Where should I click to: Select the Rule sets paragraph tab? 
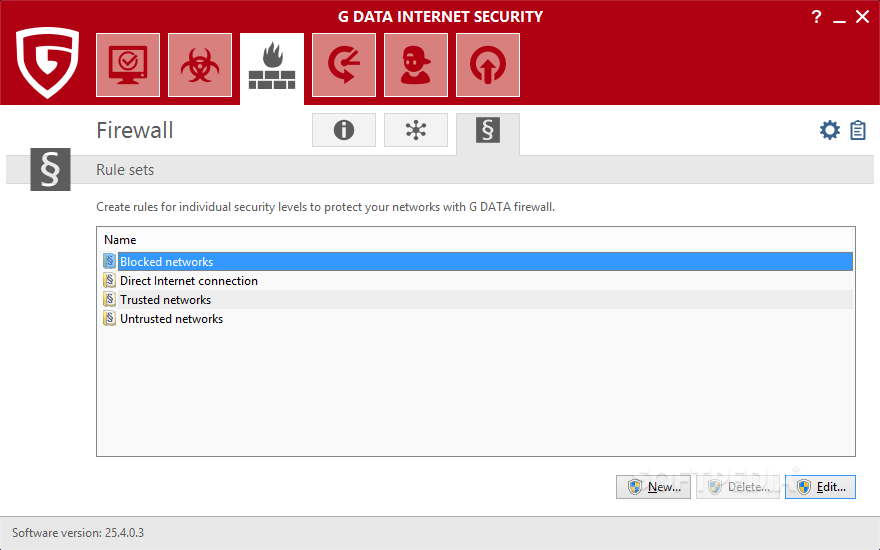[488, 132]
